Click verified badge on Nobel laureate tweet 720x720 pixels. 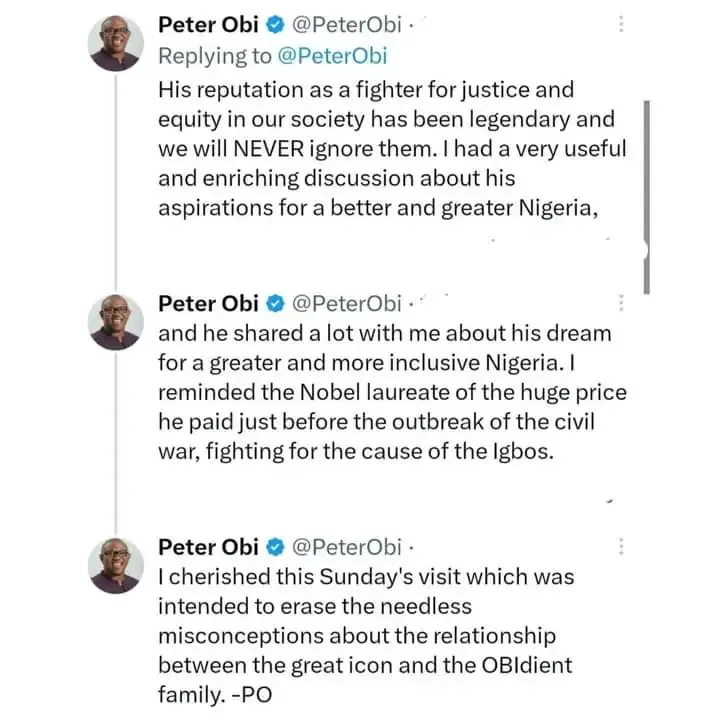coord(272,302)
